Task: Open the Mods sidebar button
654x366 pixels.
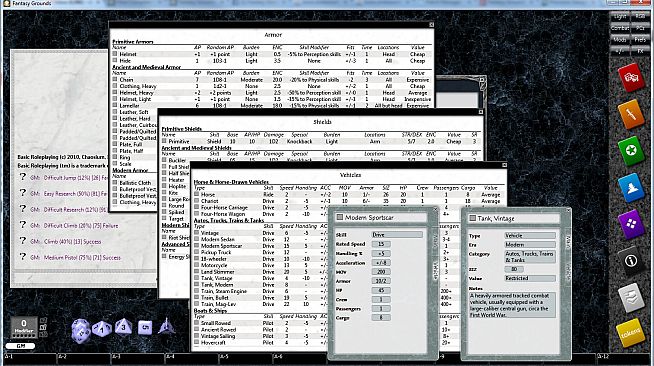Action: tap(620, 40)
